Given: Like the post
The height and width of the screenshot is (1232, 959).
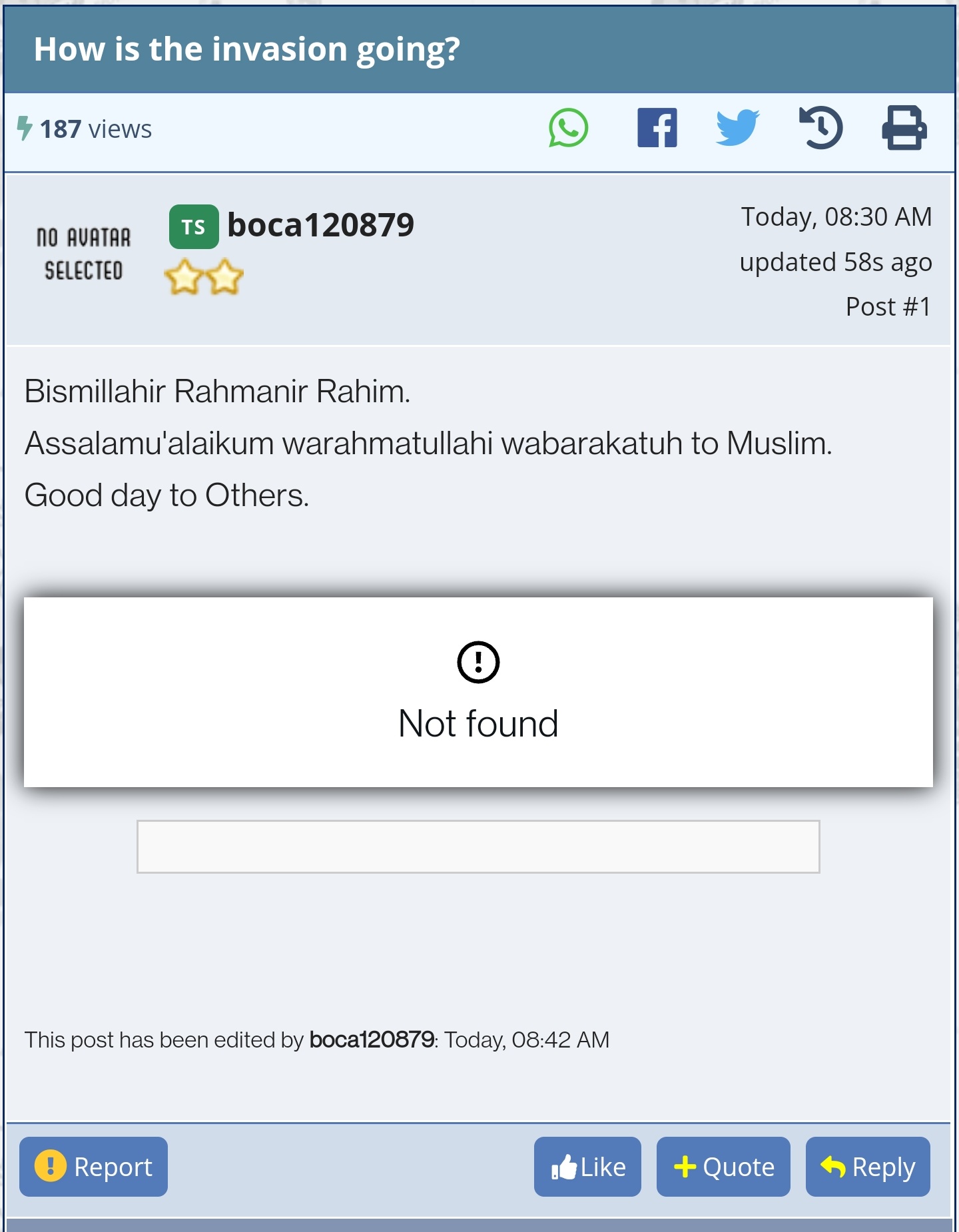Looking at the screenshot, I should point(587,1167).
